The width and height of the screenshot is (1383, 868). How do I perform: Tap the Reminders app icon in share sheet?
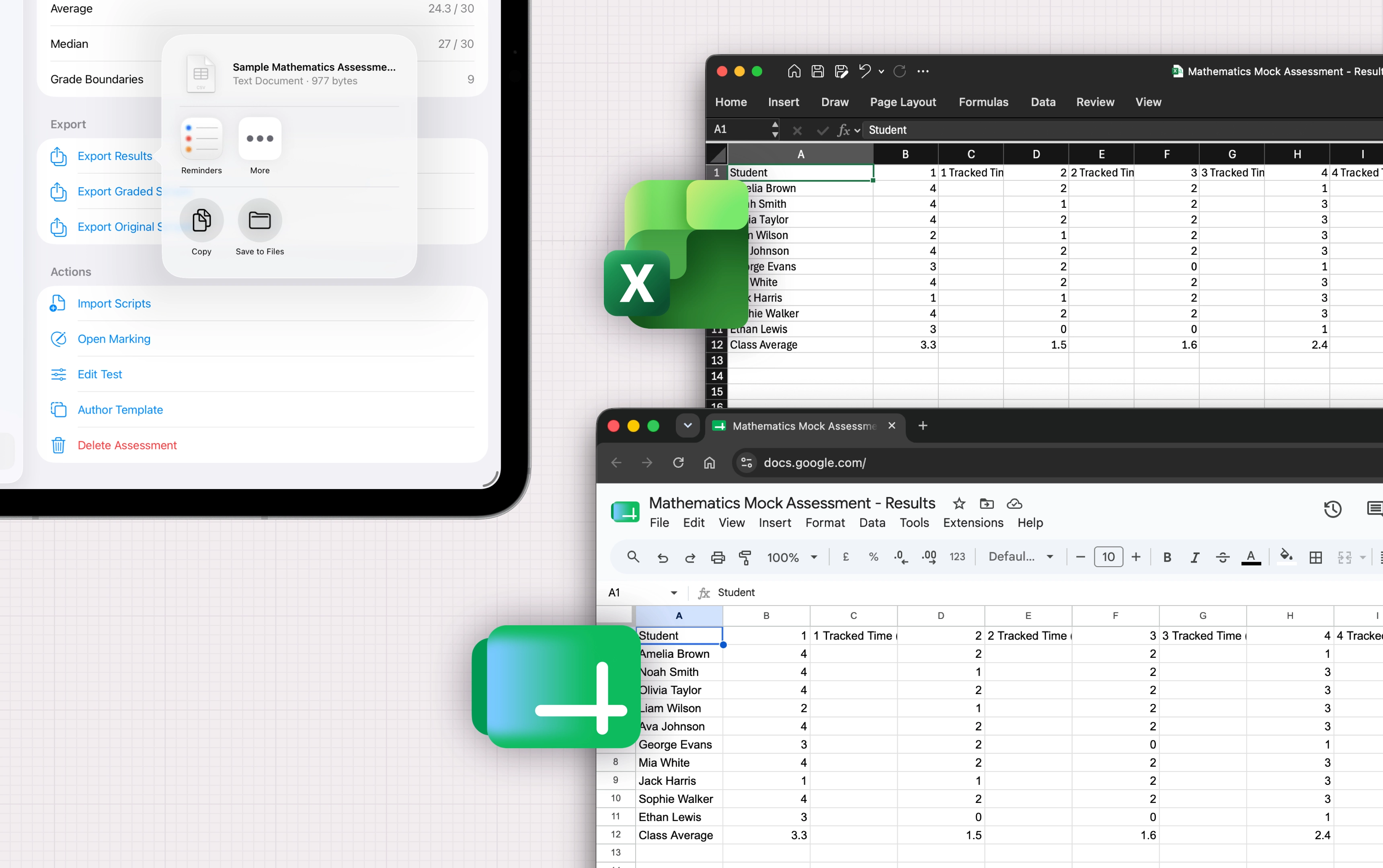click(201, 138)
